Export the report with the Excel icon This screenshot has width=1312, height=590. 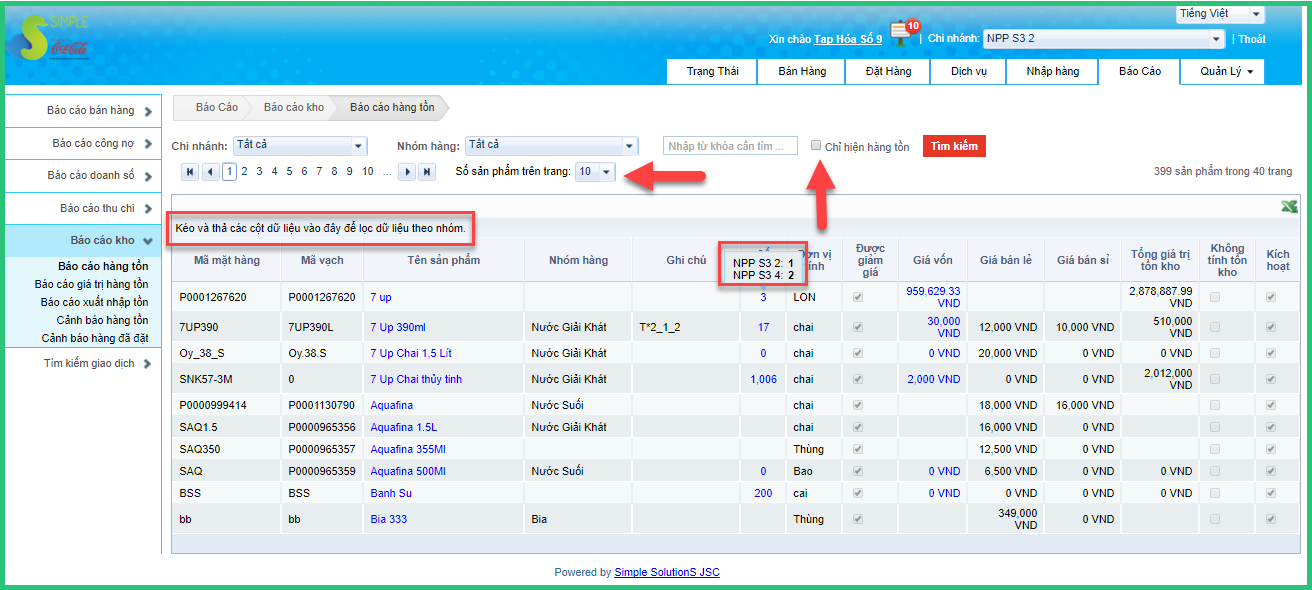point(1290,207)
